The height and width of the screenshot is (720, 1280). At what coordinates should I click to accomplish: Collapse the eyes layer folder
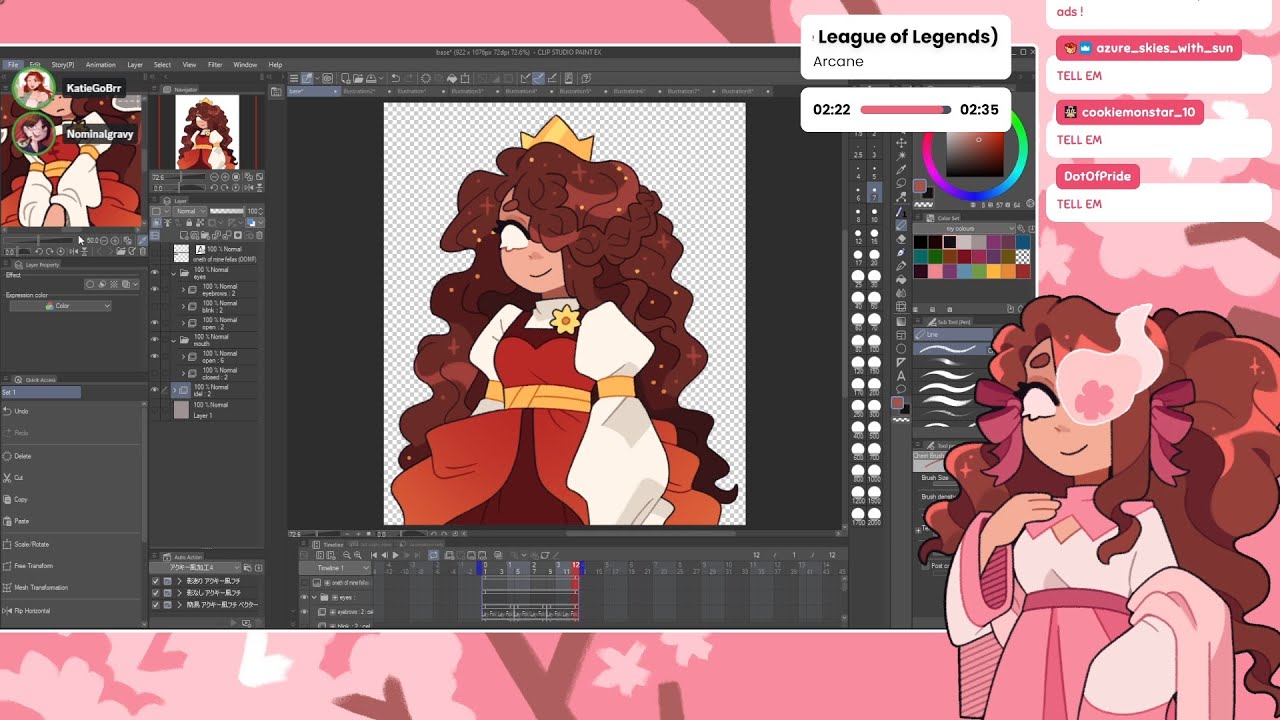(x=174, y=272)
